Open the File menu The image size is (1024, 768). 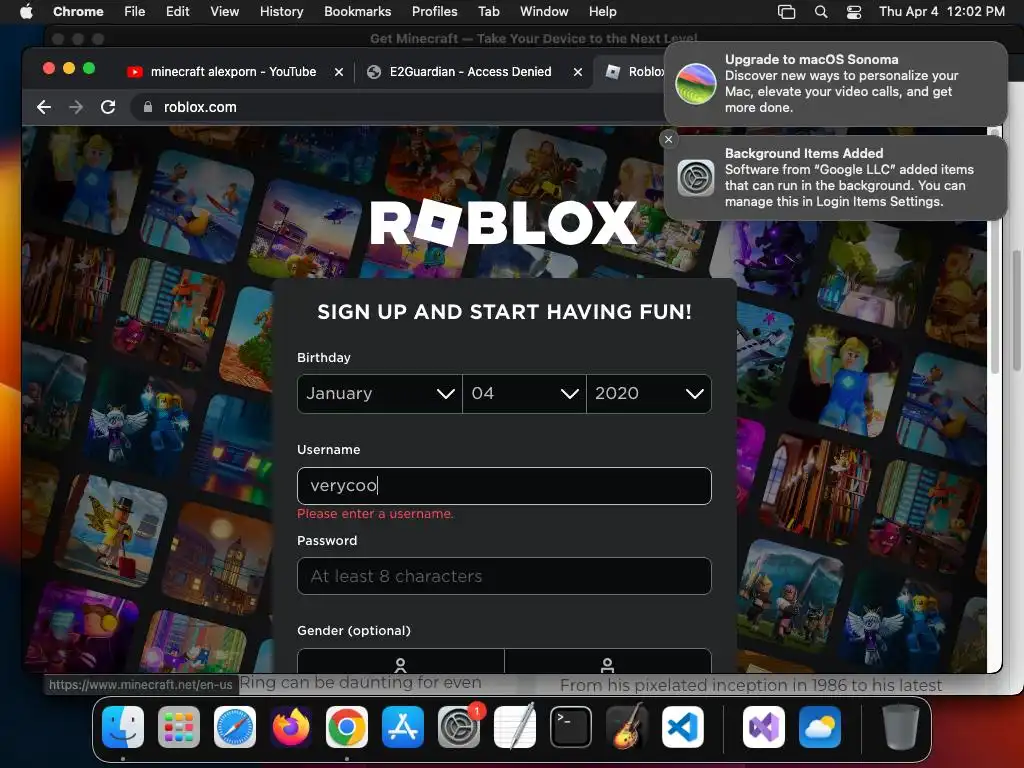[x=135, y=11]
